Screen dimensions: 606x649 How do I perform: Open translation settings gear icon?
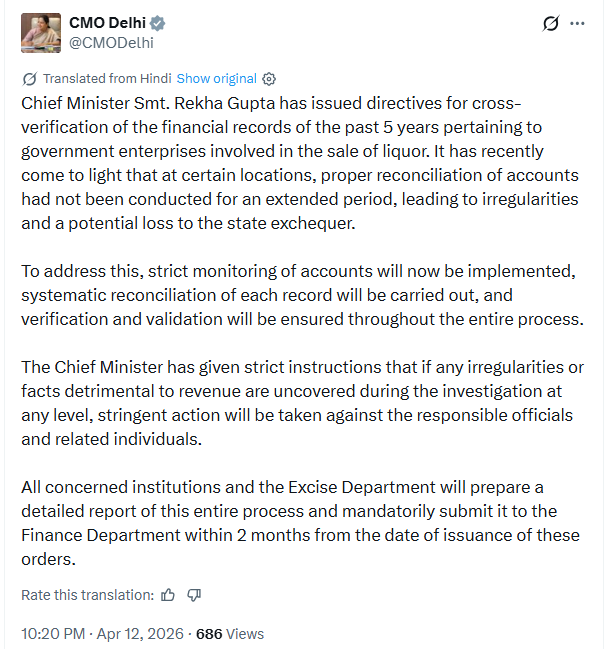268,79
